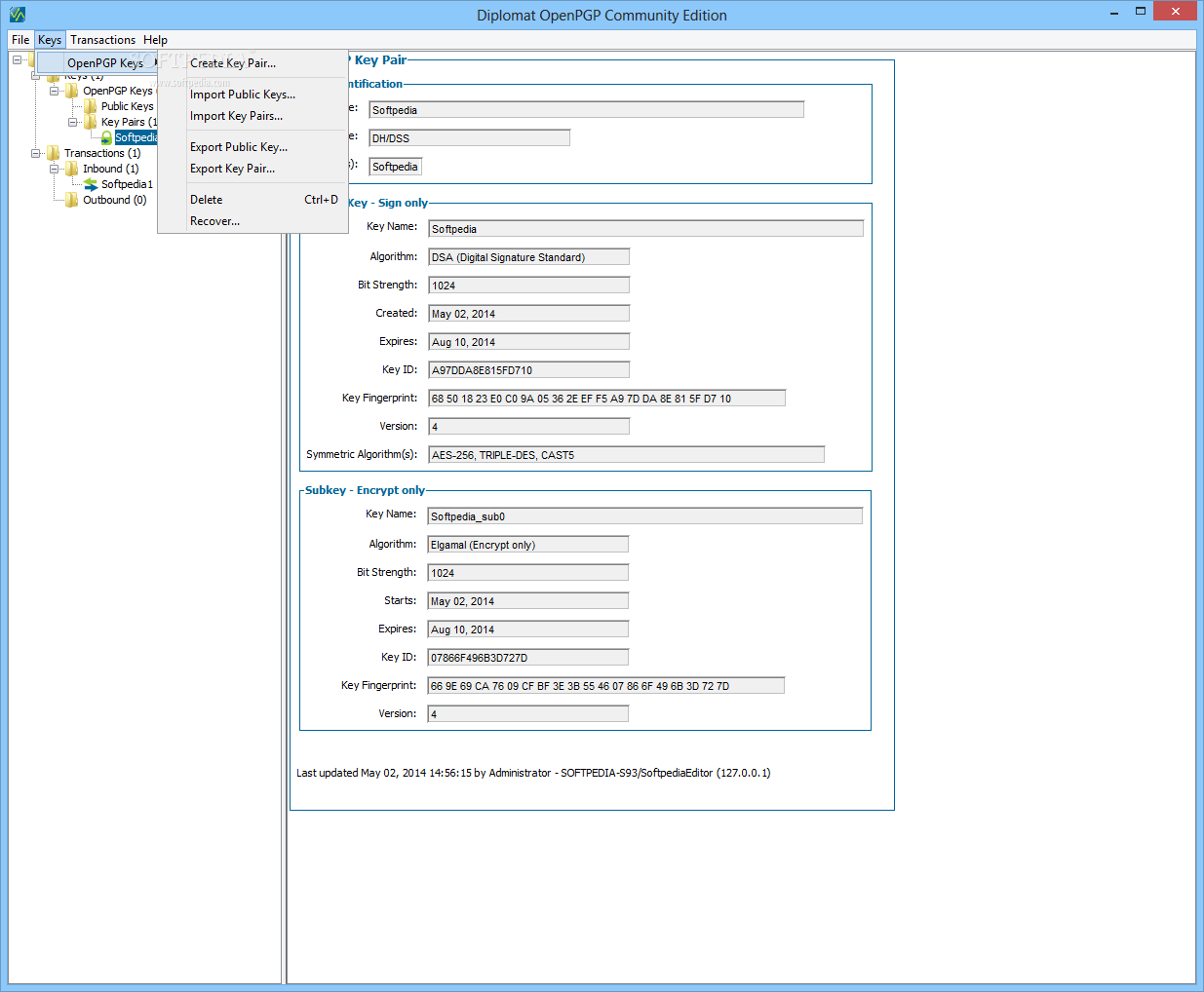
Task: Click the Identification name field showing Softpedia
Action: point(586,110)
